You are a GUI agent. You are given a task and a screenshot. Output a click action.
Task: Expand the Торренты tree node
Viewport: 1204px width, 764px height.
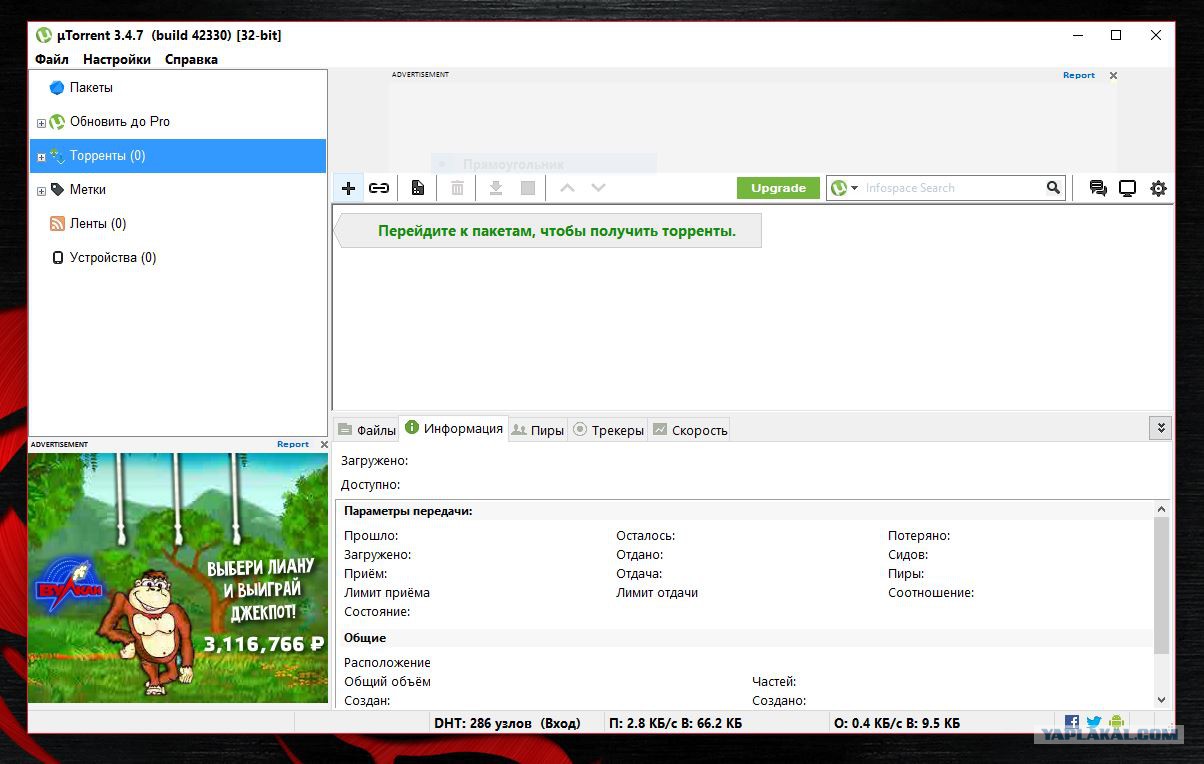click(41, 157)
